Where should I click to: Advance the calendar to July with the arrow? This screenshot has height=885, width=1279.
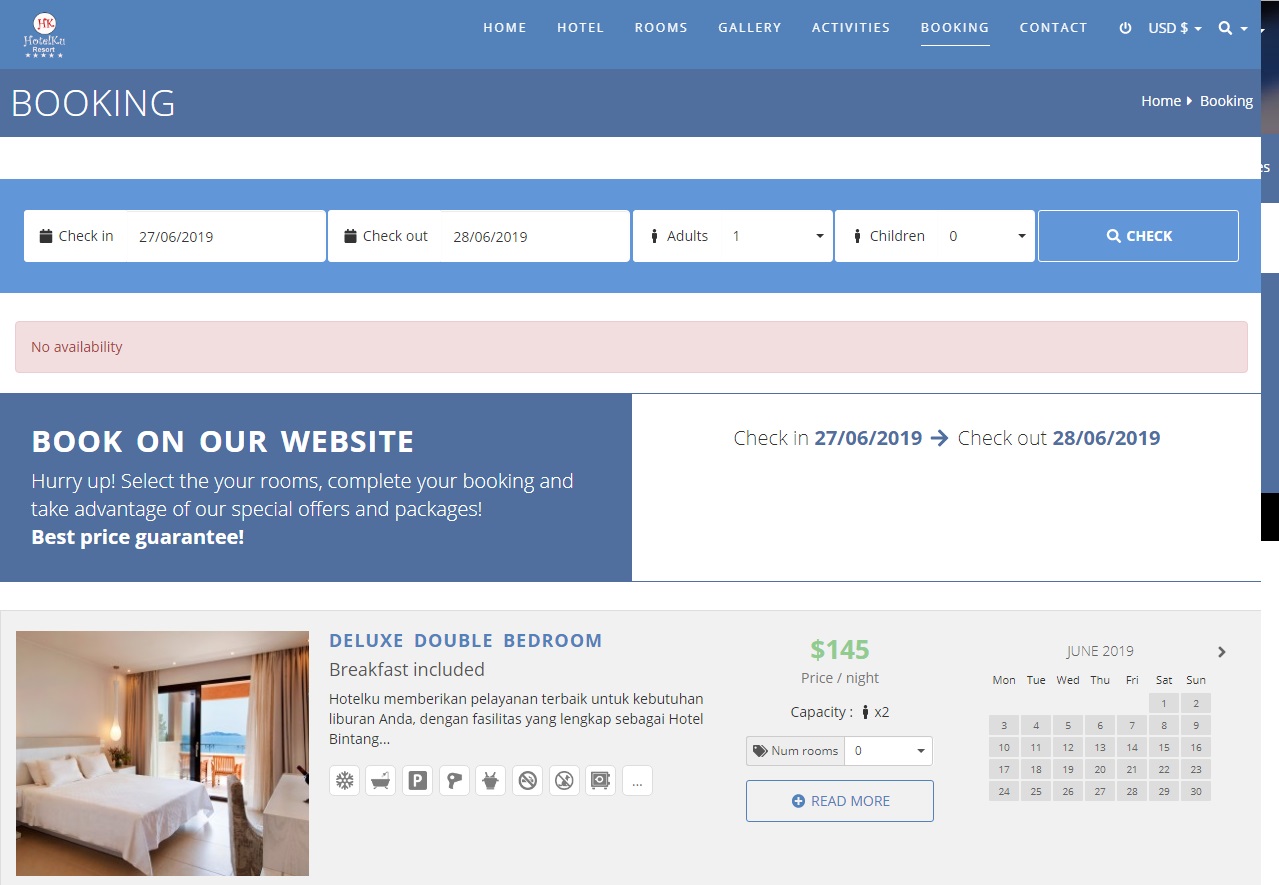(1221, 651)
